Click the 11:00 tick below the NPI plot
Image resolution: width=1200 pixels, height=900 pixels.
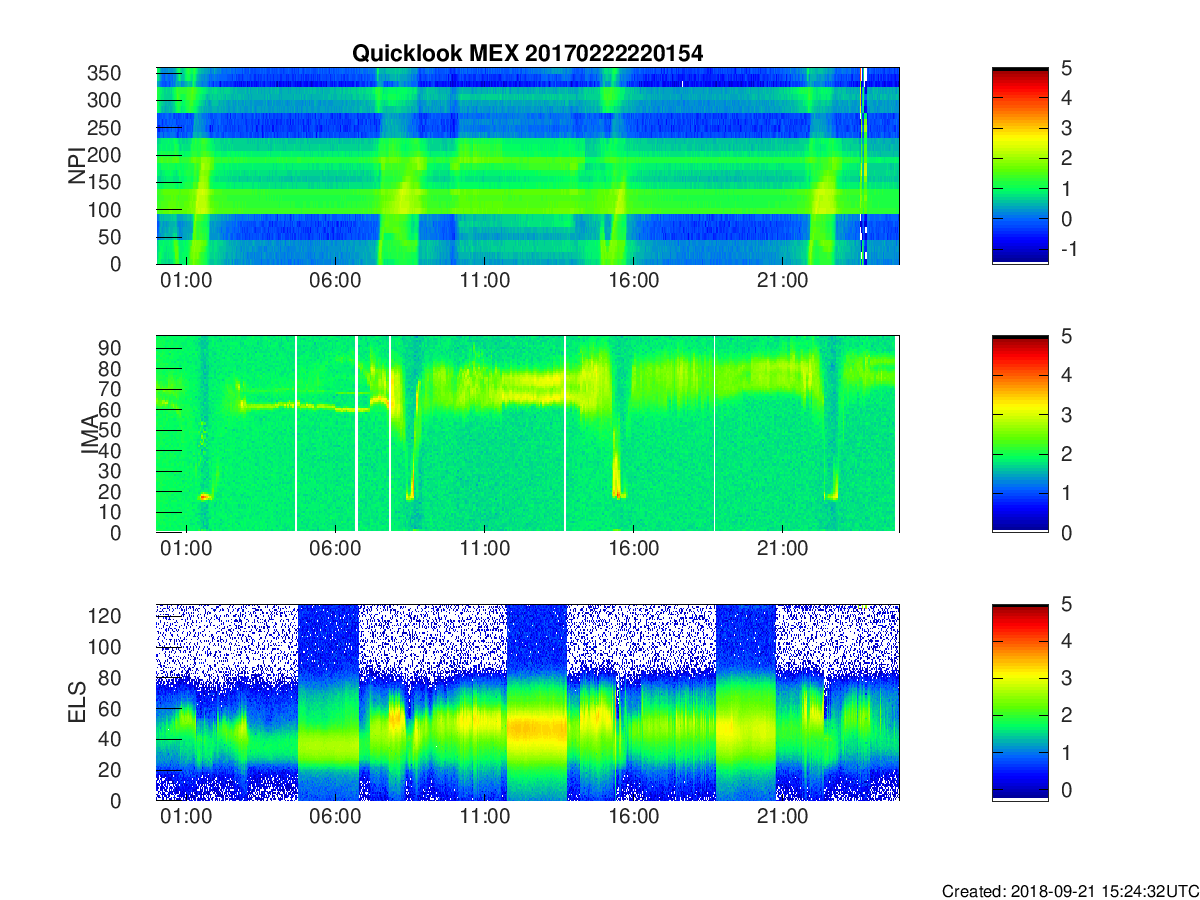click(x=484, y=281)
